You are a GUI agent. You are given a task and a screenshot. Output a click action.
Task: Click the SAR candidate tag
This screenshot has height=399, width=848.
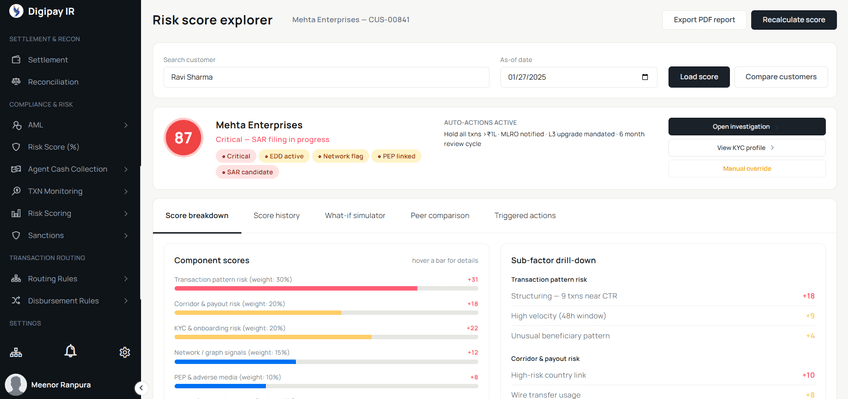tap(247, 172)
